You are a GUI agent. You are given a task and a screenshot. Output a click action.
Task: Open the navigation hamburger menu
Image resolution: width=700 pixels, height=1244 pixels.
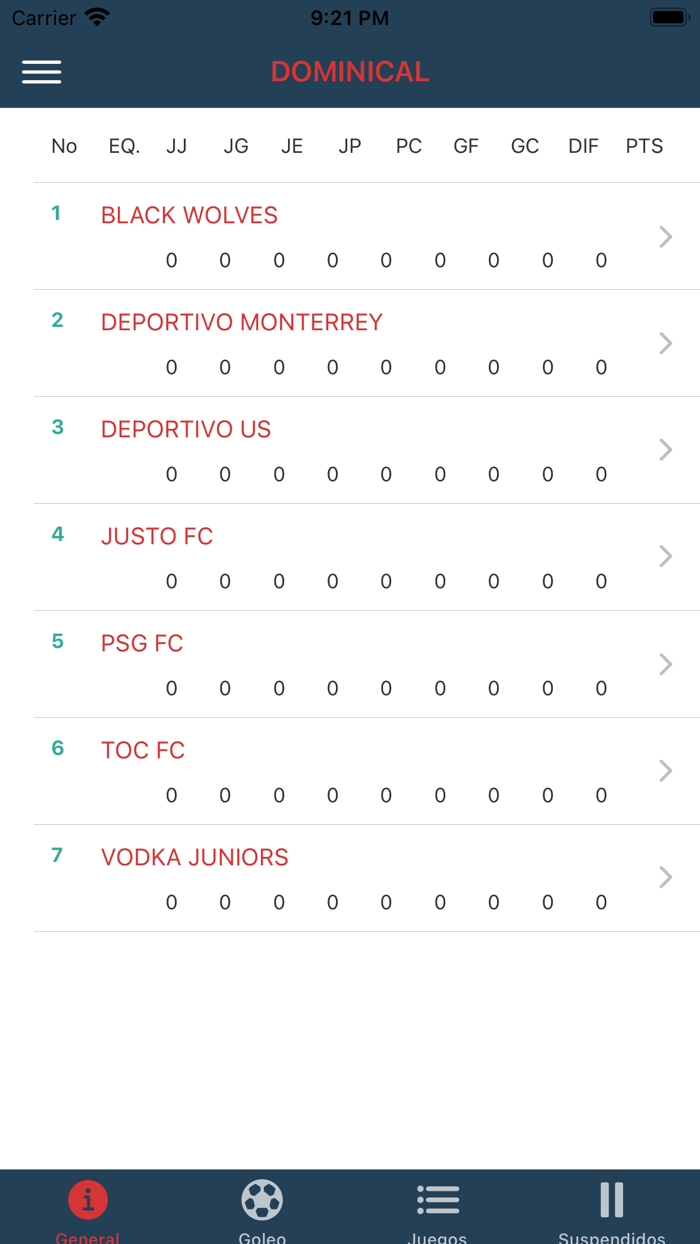(41, 71)
